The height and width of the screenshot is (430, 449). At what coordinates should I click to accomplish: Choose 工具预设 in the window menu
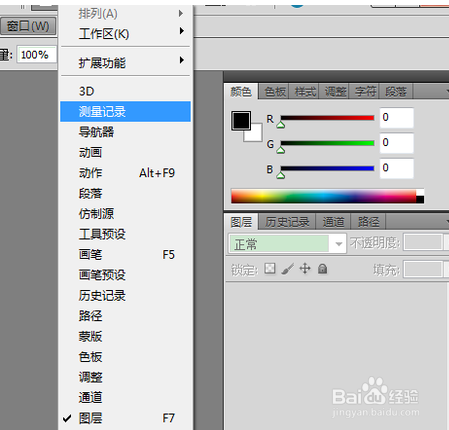(x=125, y=234)
